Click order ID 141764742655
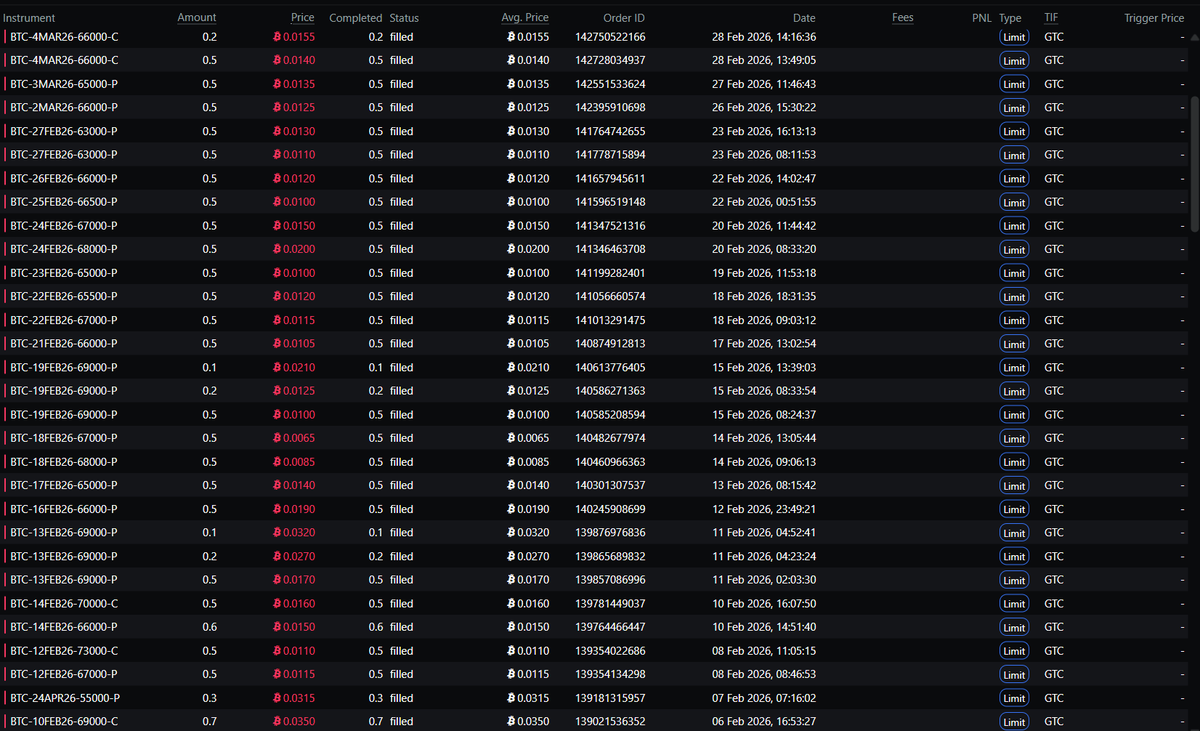This screenshot has height=731, width=1200. click(610, 131)
